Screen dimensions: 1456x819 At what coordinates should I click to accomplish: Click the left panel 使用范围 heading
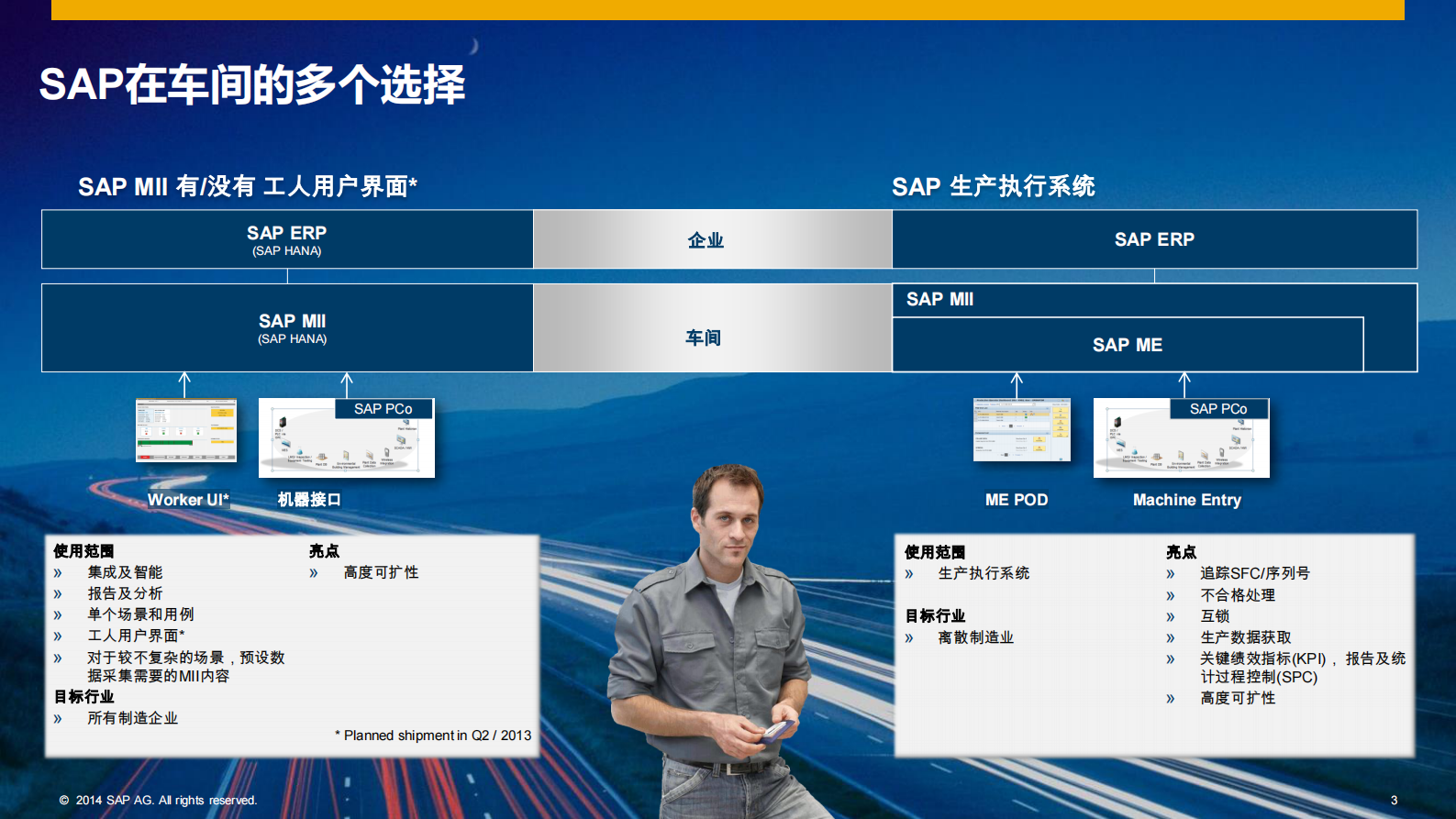[83, 551]
